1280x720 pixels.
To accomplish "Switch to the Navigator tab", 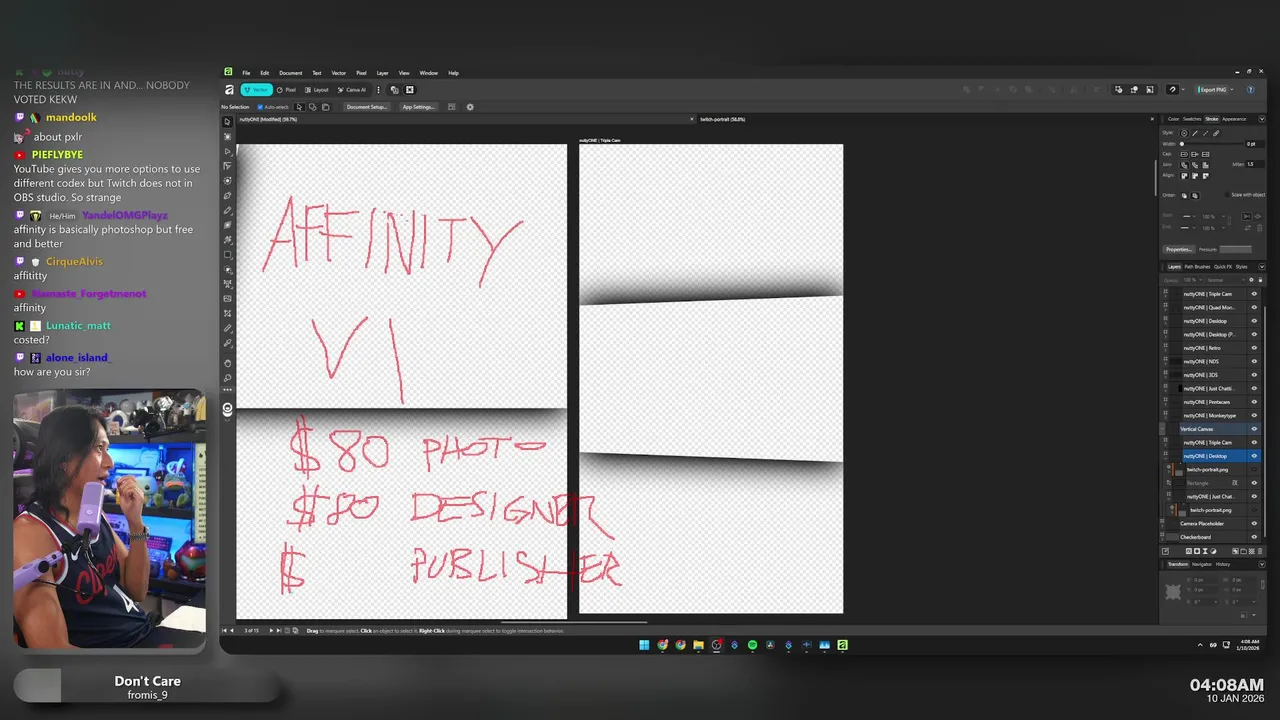I will tap(1202, 564).
